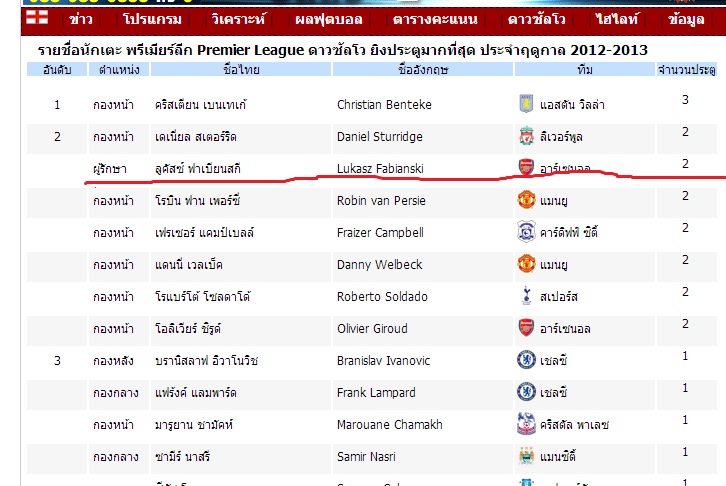Image resolution: width=726 pixels, height=486 pixels.
Task: Select the name Lukasz Fabianski
Action: click(380, 168)
